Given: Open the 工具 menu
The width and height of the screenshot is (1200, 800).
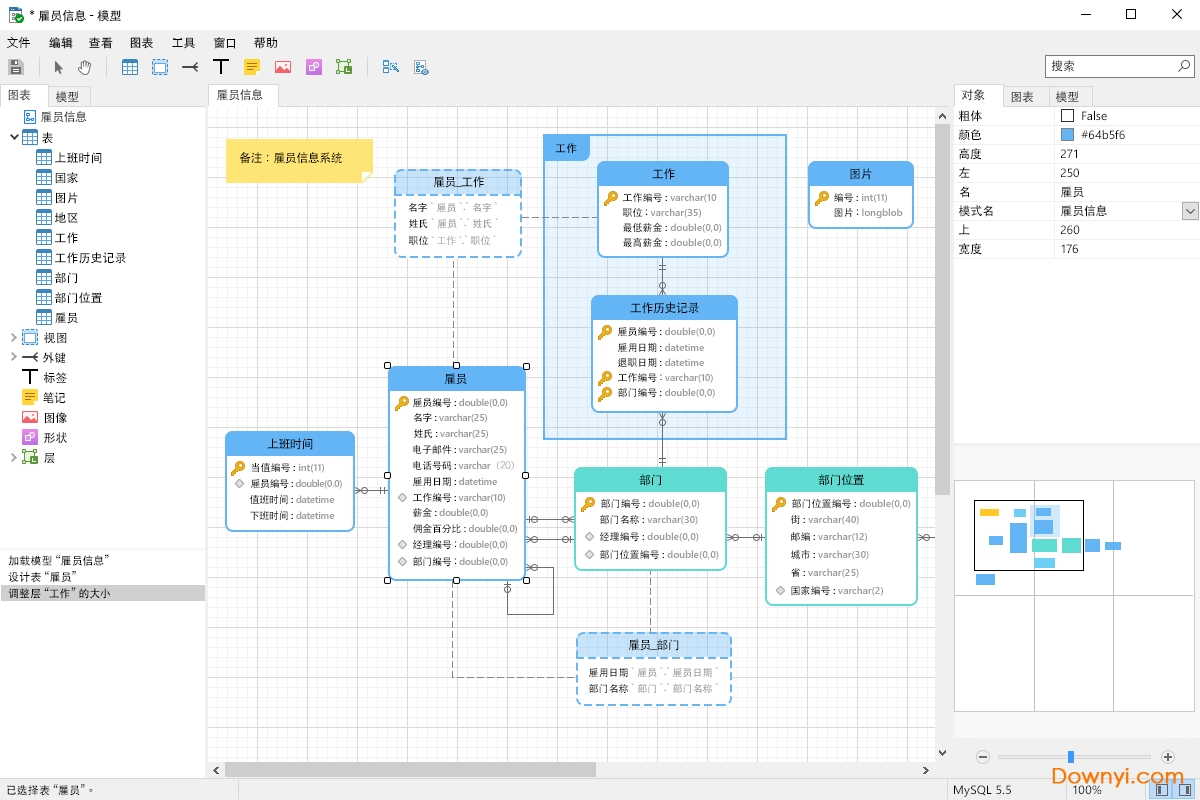Looking at the screenshot, I should (183, 43).
